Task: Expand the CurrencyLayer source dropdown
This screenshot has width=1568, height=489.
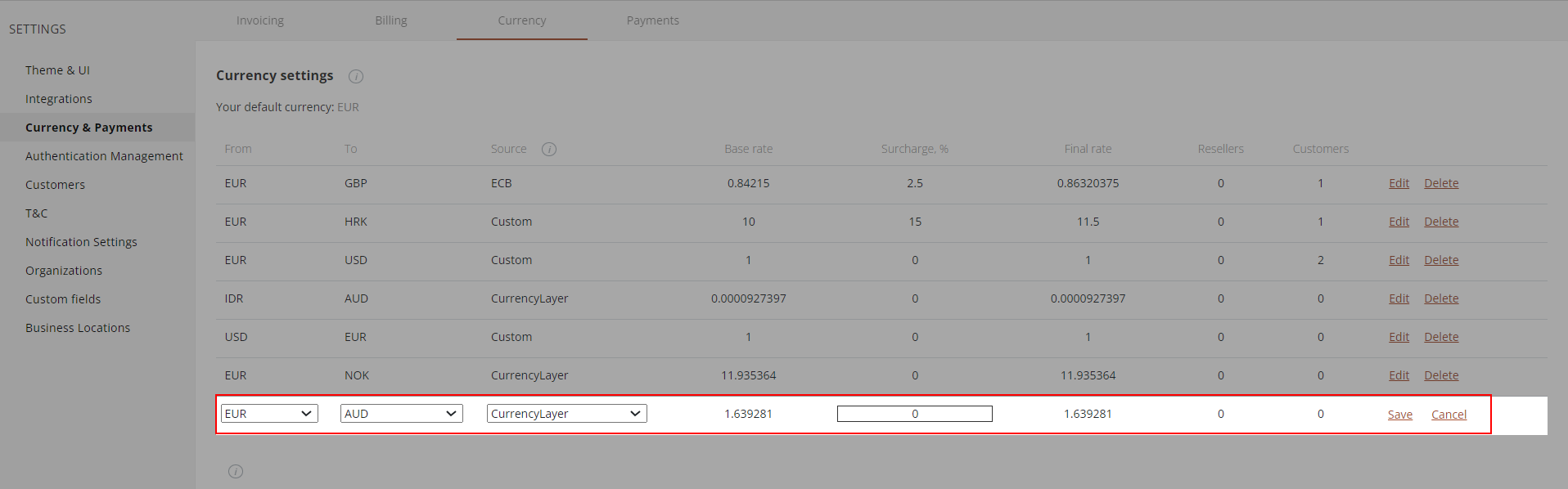Action: [567, 414]
